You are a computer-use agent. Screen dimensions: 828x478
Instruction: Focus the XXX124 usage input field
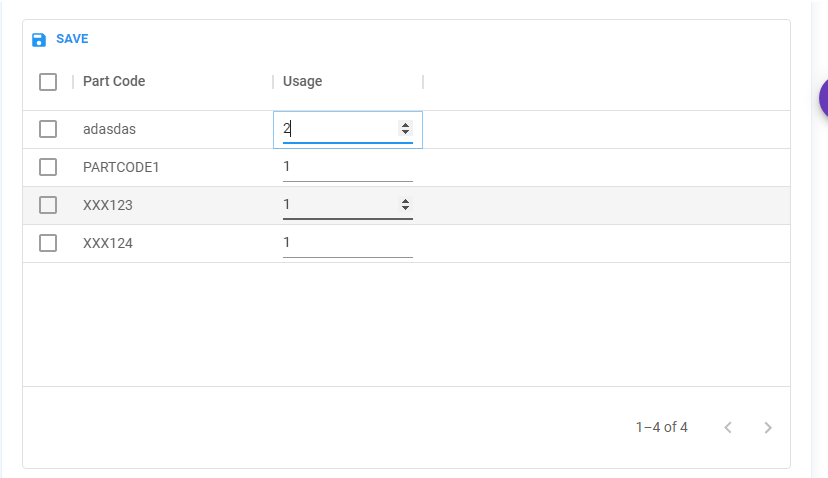click(x=347, y=243)
